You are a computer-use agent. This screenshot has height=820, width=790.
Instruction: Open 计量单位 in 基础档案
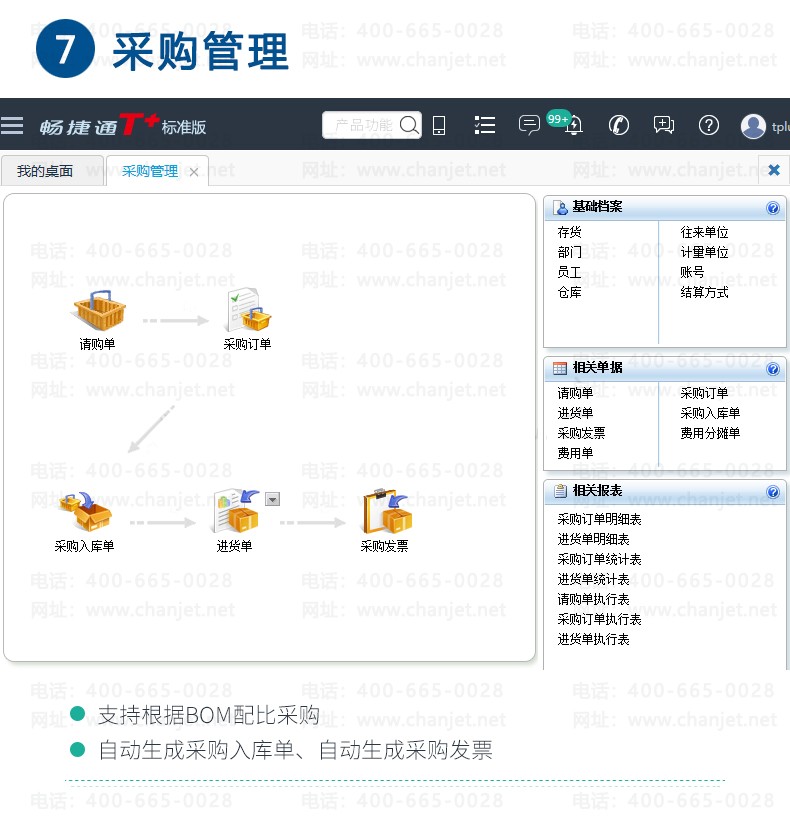pyautogui.click(x=704, y=253)
